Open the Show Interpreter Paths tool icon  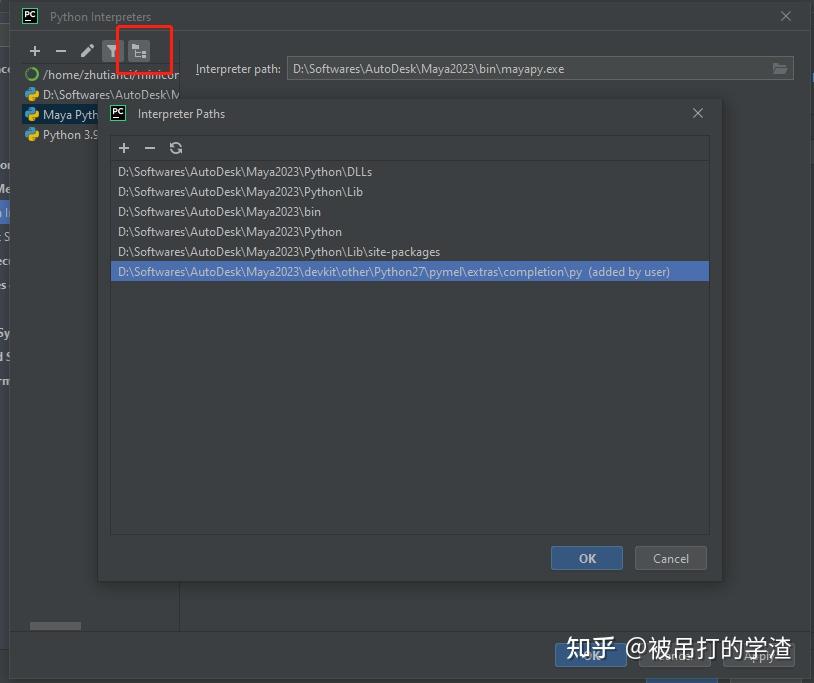click(x=140, y=49)
